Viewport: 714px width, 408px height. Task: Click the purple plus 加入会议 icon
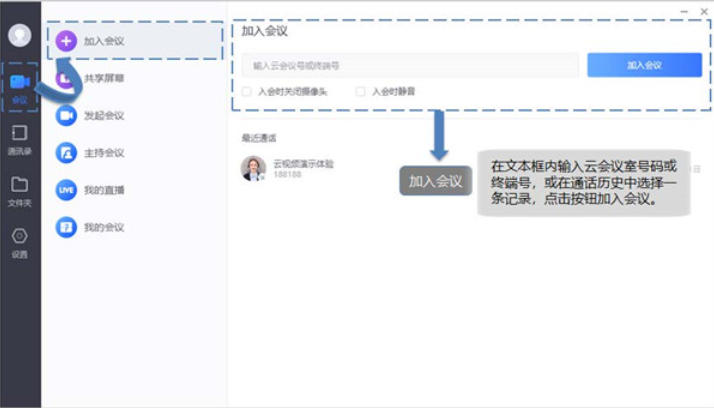click(x=66, y=41)
